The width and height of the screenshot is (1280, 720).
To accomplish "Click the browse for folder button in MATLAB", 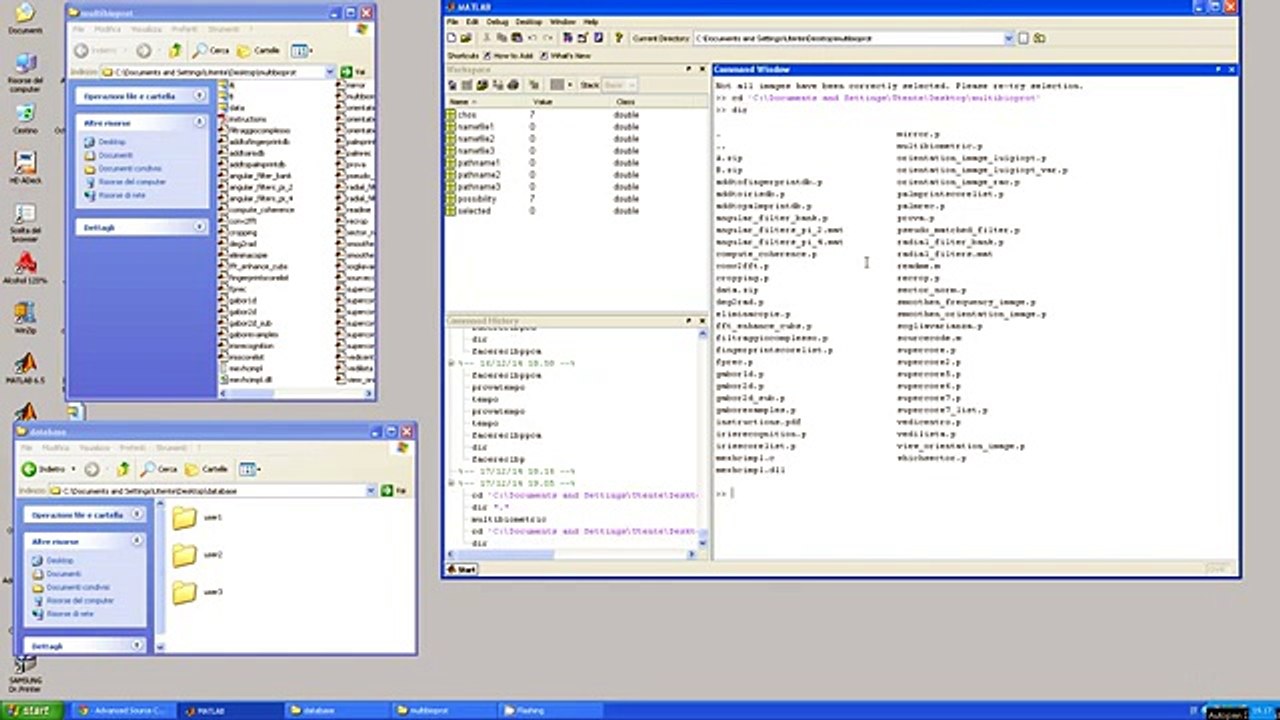I will point(1024,38).
